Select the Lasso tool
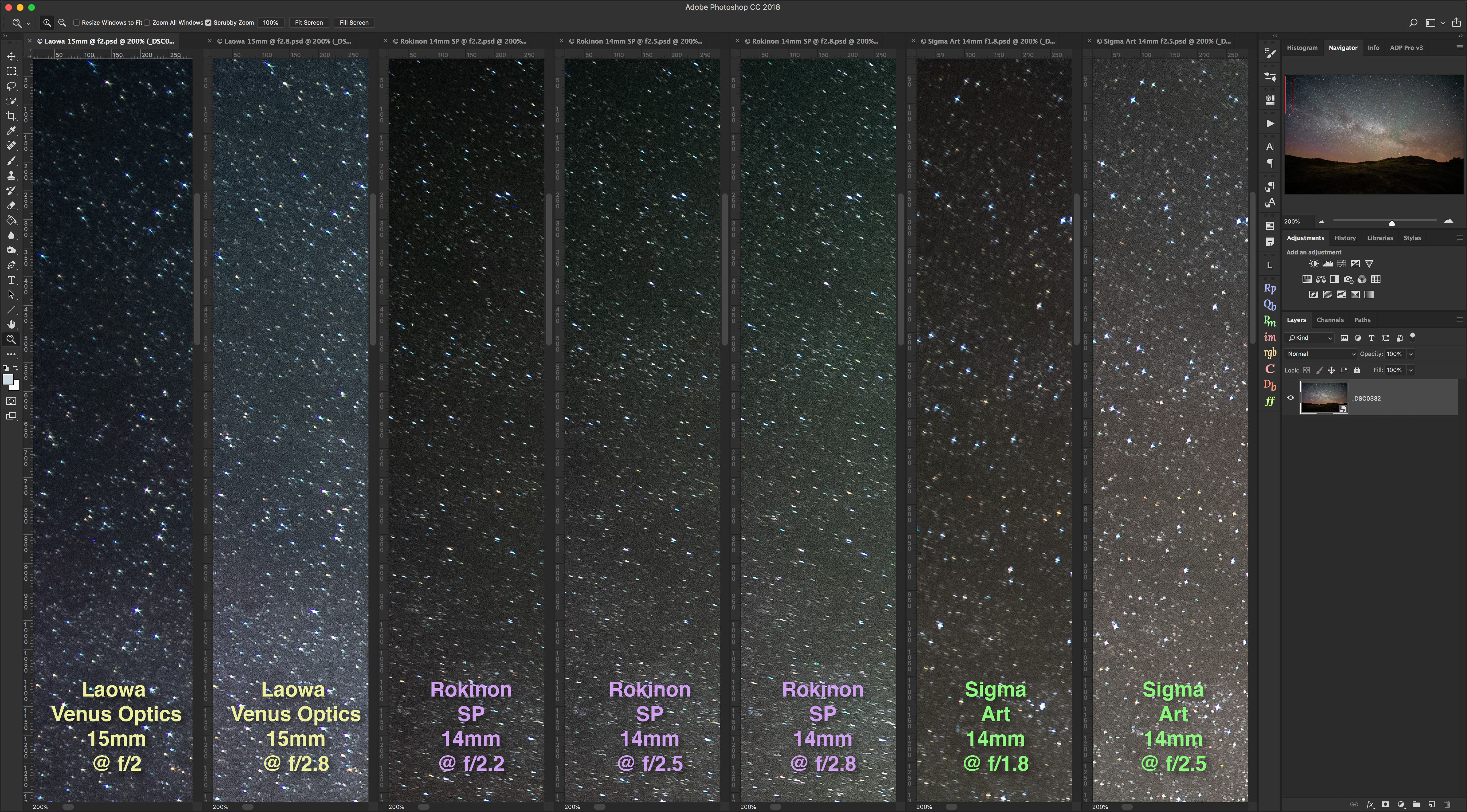This screenshot has height=812, width=1467. pos(11,86)
